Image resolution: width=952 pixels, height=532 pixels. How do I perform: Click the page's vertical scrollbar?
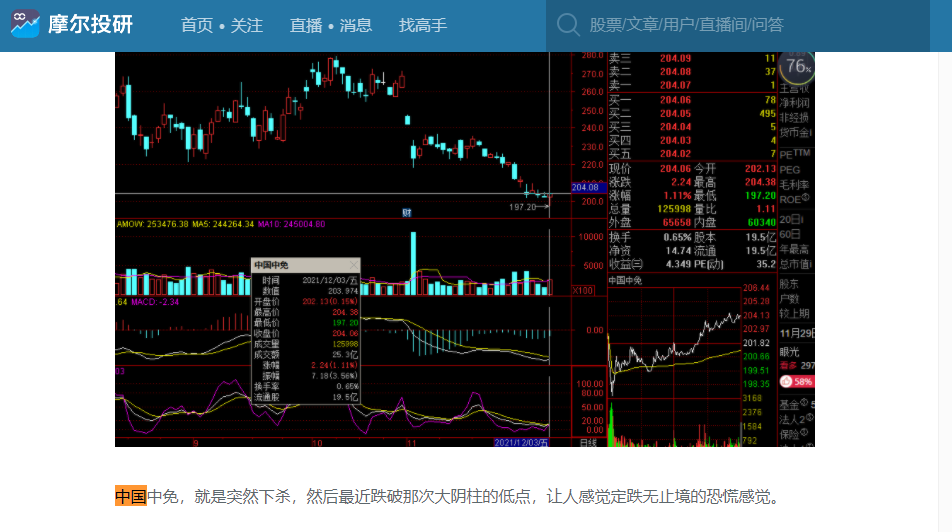(x=945, y=292)
